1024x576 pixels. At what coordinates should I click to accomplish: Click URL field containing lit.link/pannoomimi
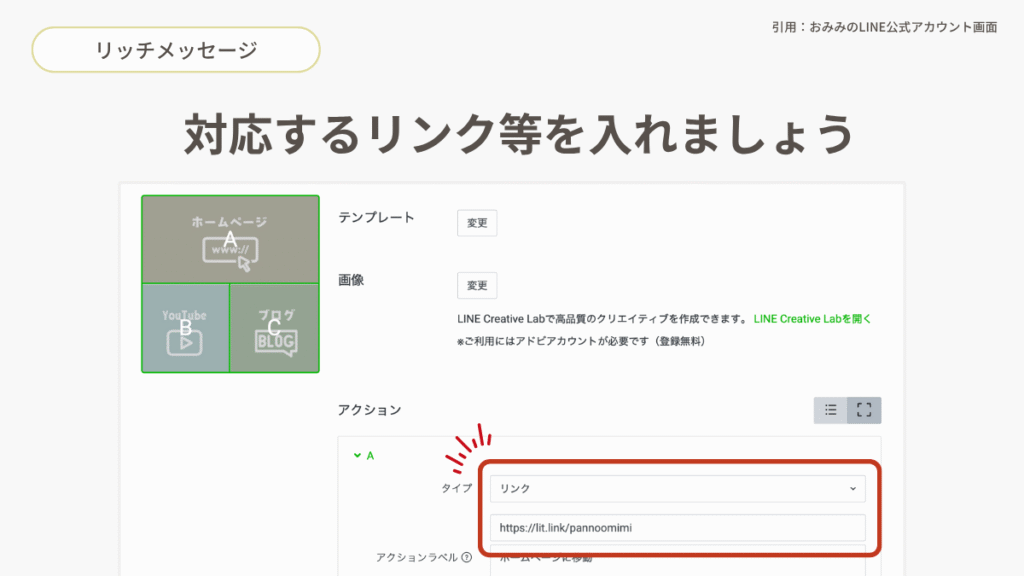(x=677, y=528)
